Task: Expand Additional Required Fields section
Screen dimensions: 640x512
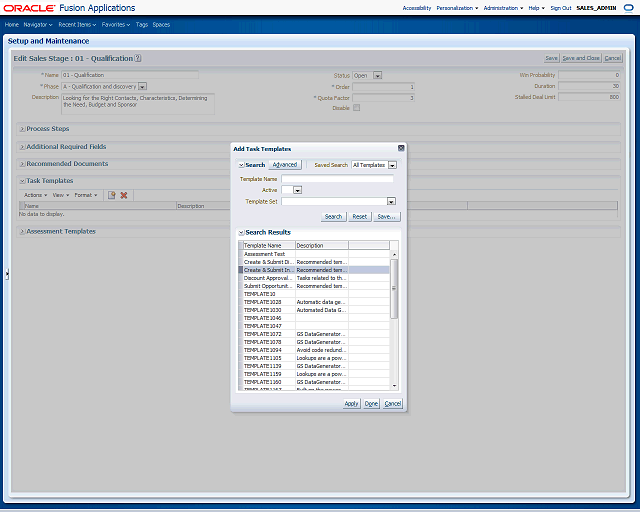Action: [x=22, y=147]
